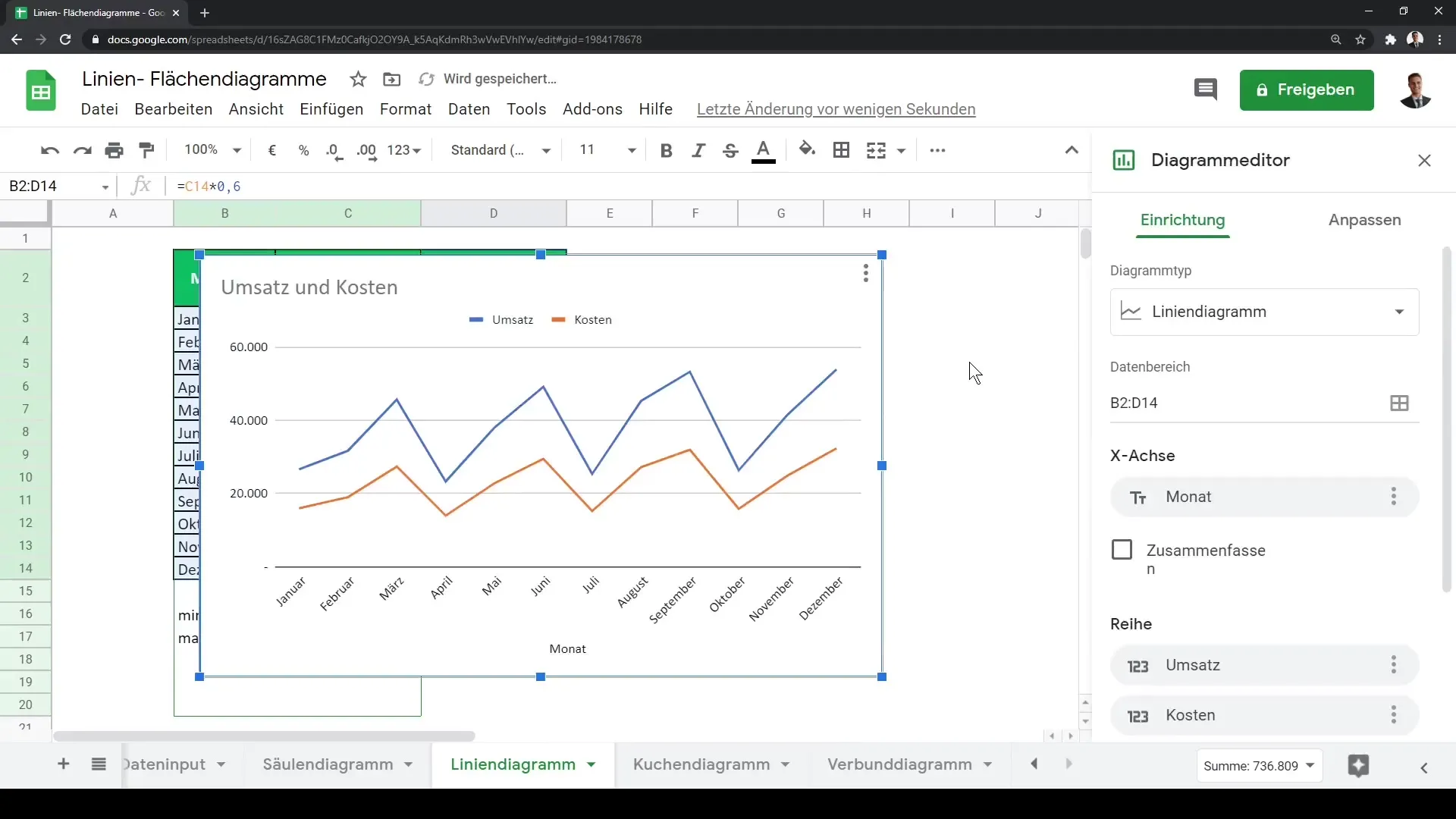Viewport: 1456px width, 819px height.
Task: Open the Daten menu
Action: pyautogui.click(x=469, y=109)
